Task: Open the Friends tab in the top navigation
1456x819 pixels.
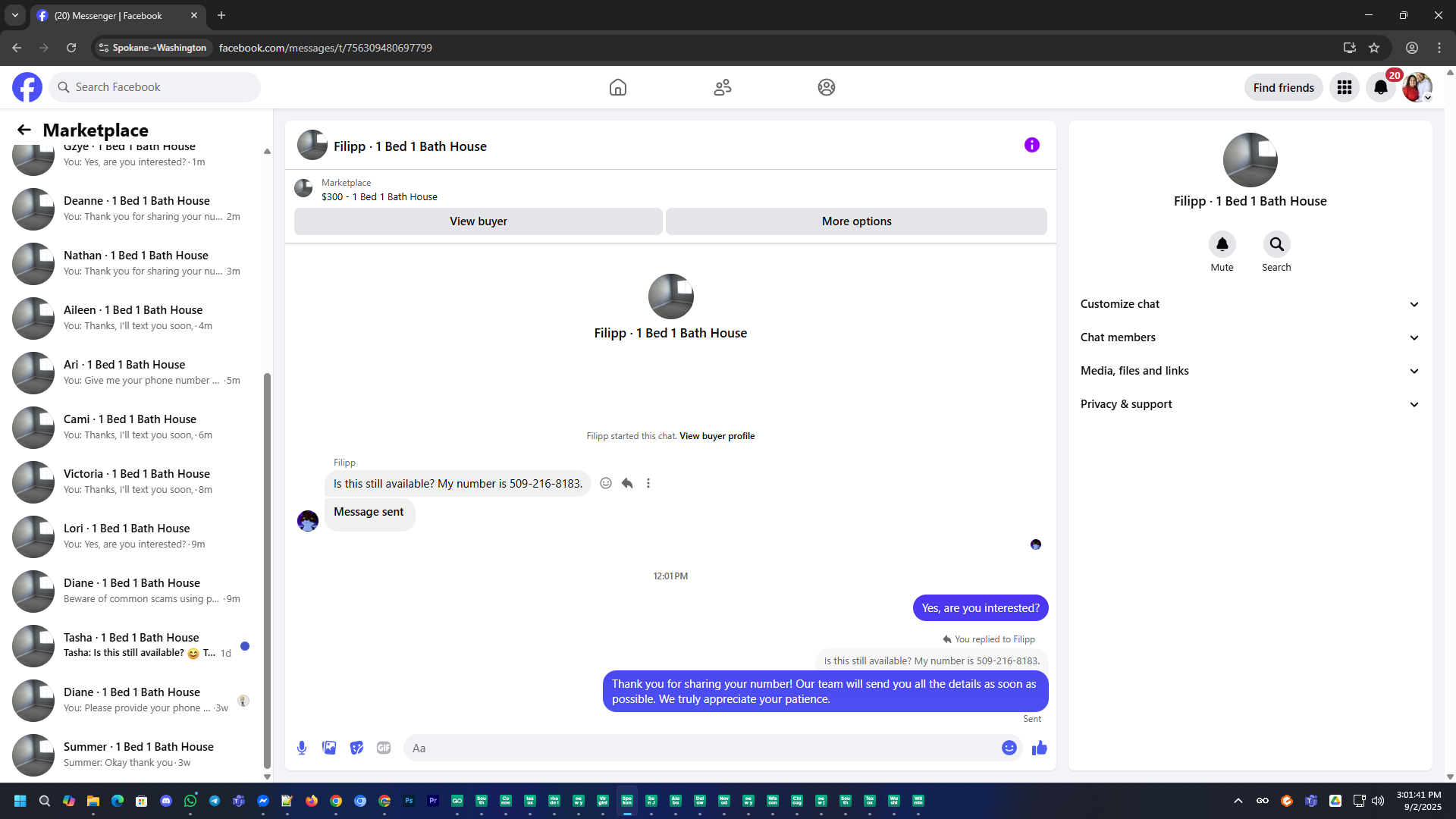Action: click(x=722, y=87)
